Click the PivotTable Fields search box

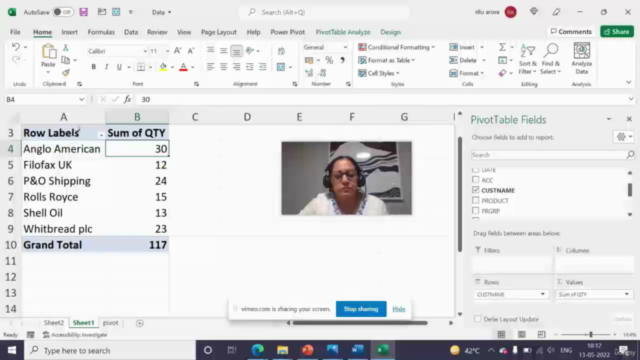click(x=552, y=155)
